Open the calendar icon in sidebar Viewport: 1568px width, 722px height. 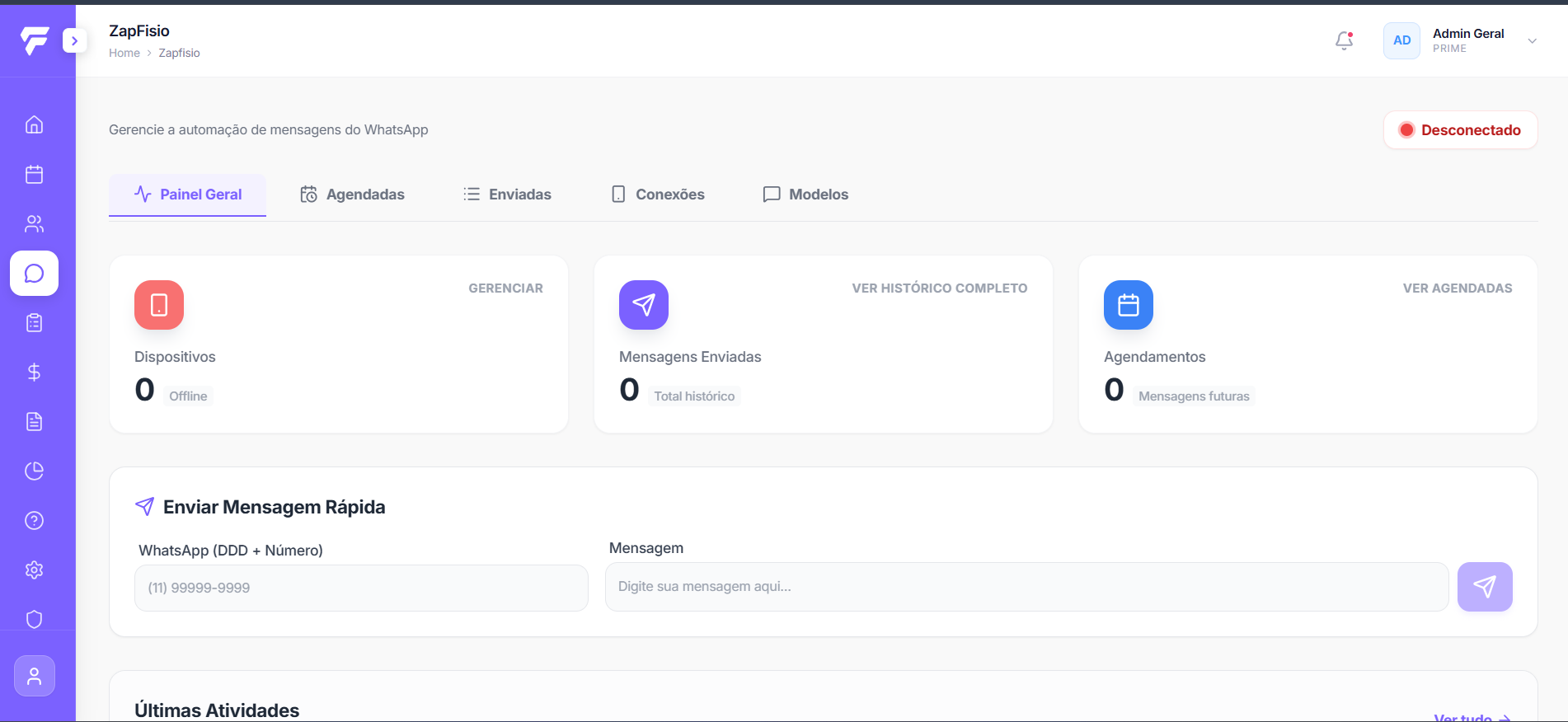click(34, 174)
